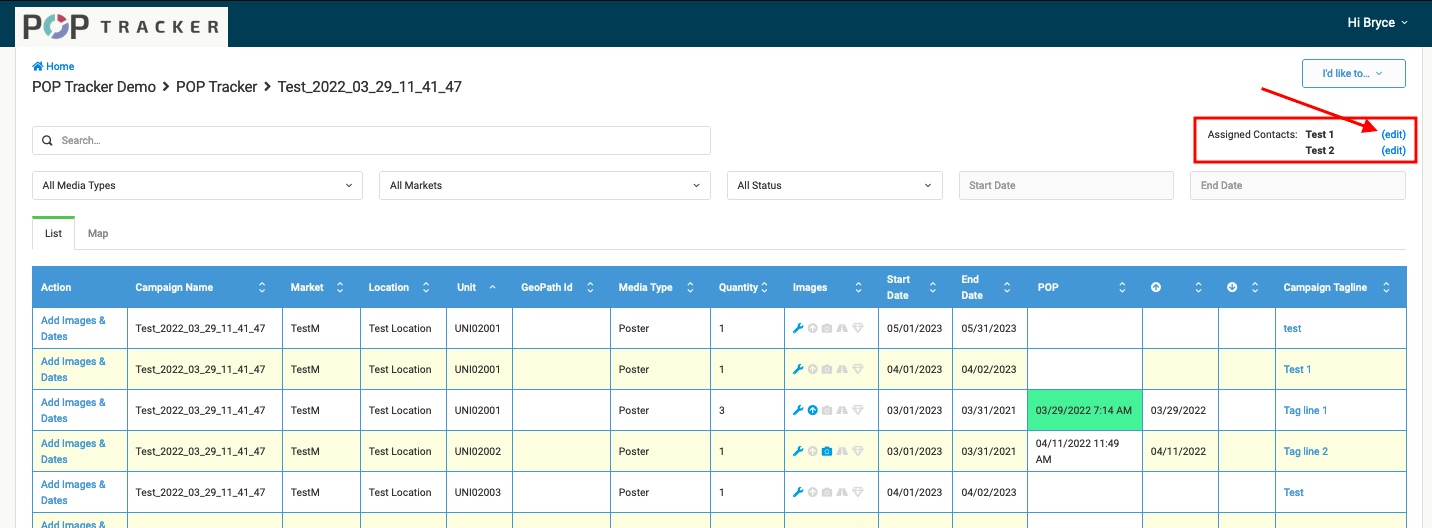Click the wrench icon in the Tag line 1 row
1432x528 pixels.
[798, 410]
